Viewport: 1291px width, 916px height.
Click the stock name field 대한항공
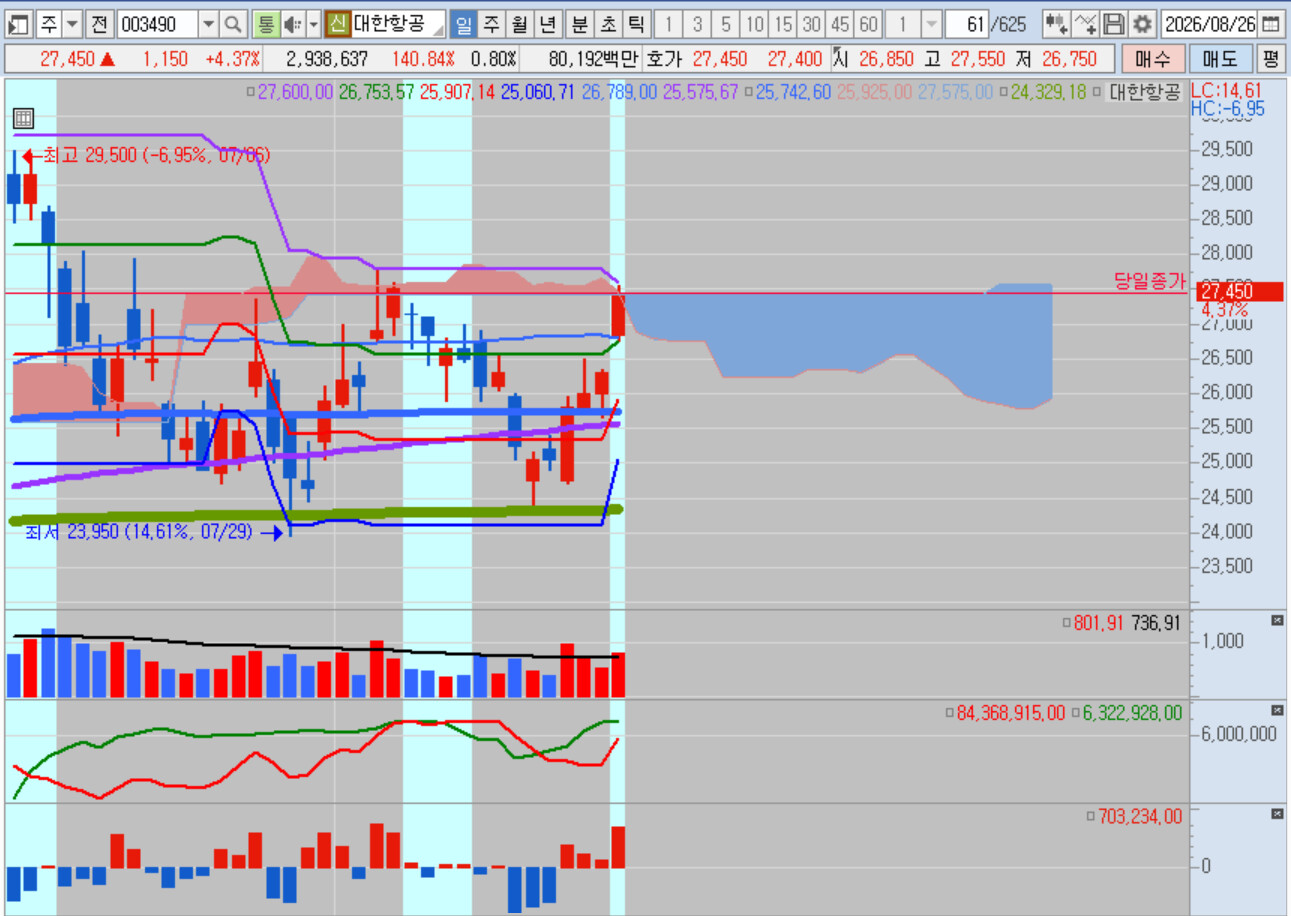coord(397,23)
